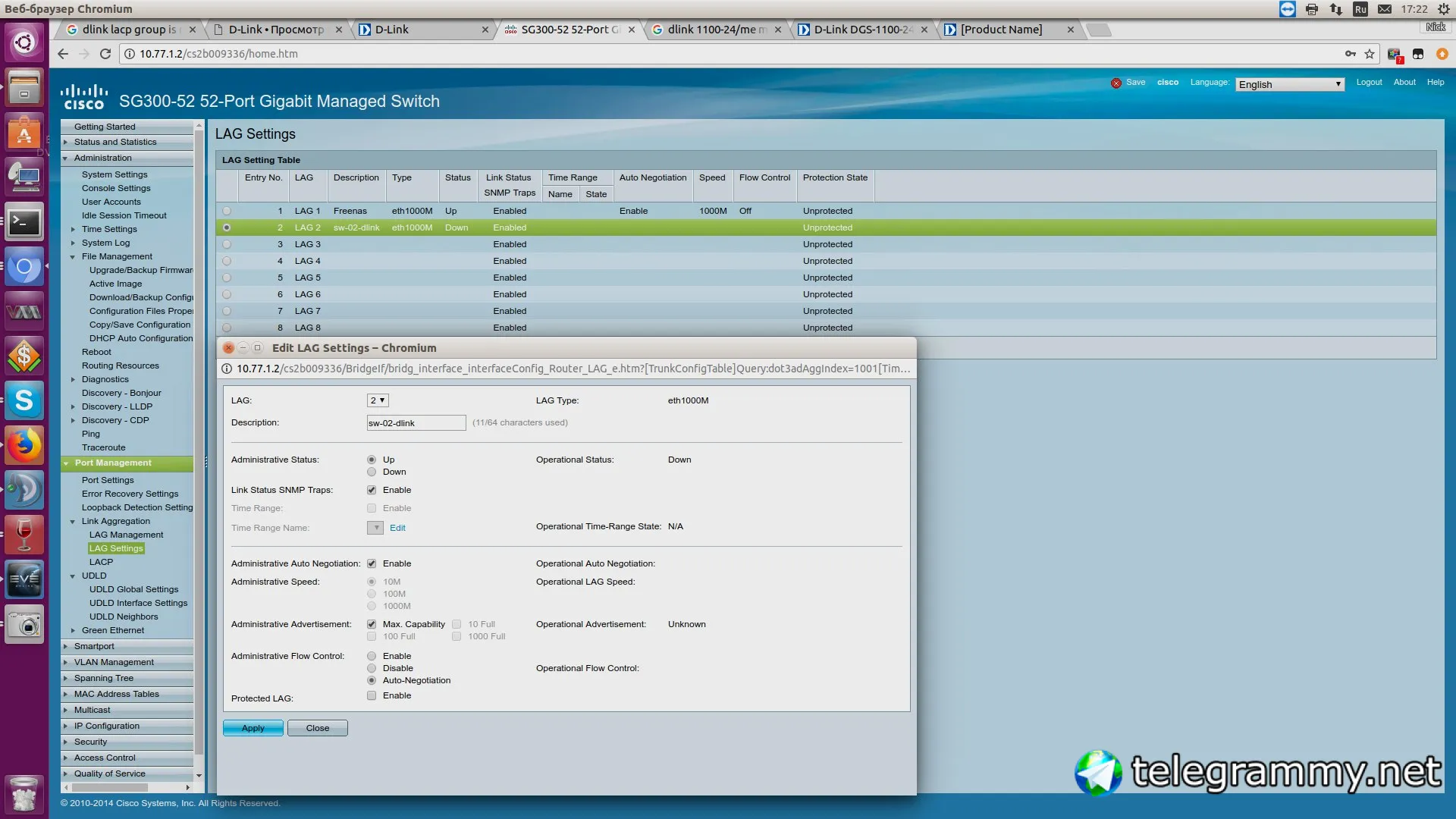Set Administrative Status to Down

[372, 472]
